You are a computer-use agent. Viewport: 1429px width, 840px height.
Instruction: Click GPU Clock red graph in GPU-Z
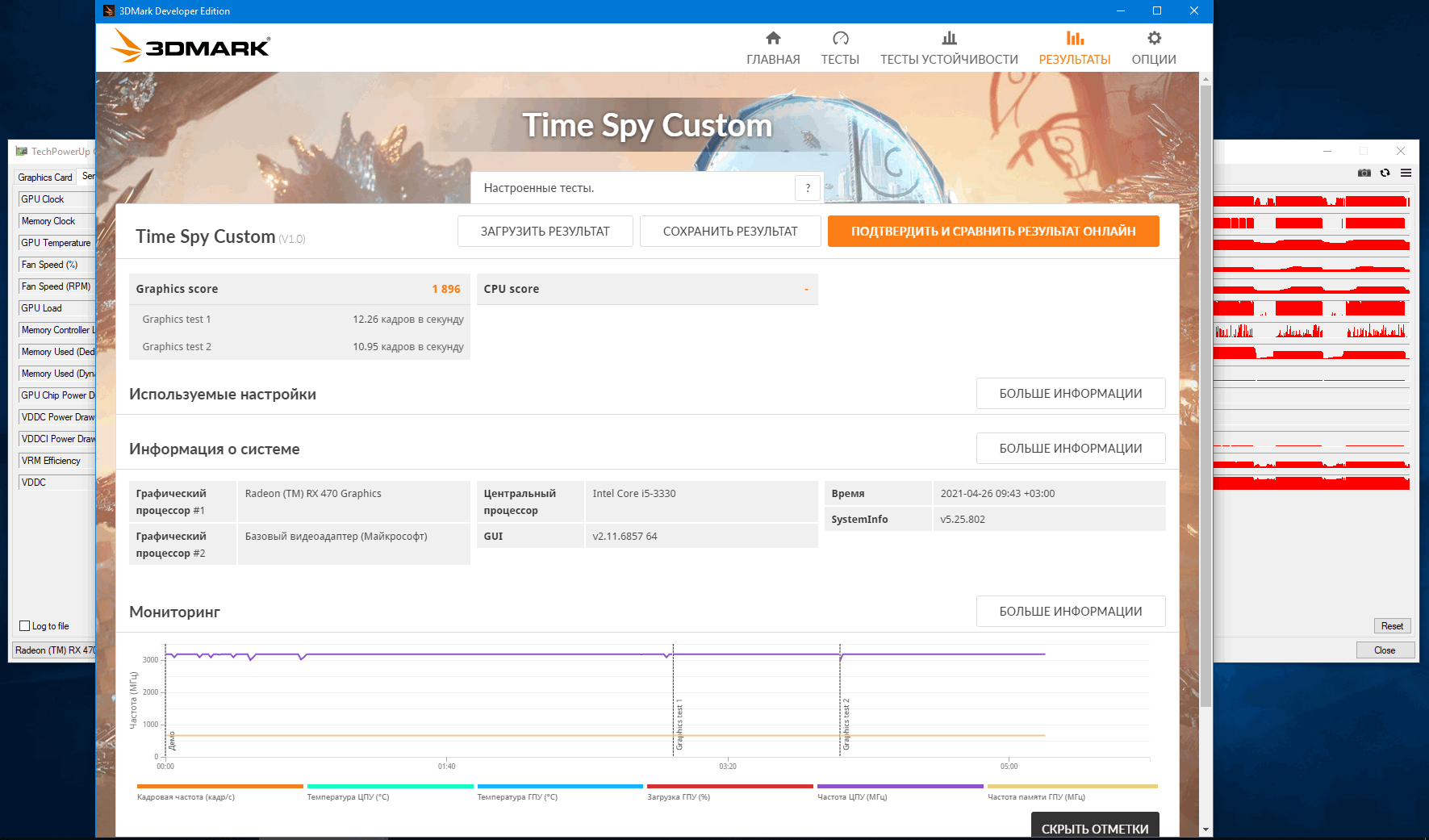point(1311,200)
